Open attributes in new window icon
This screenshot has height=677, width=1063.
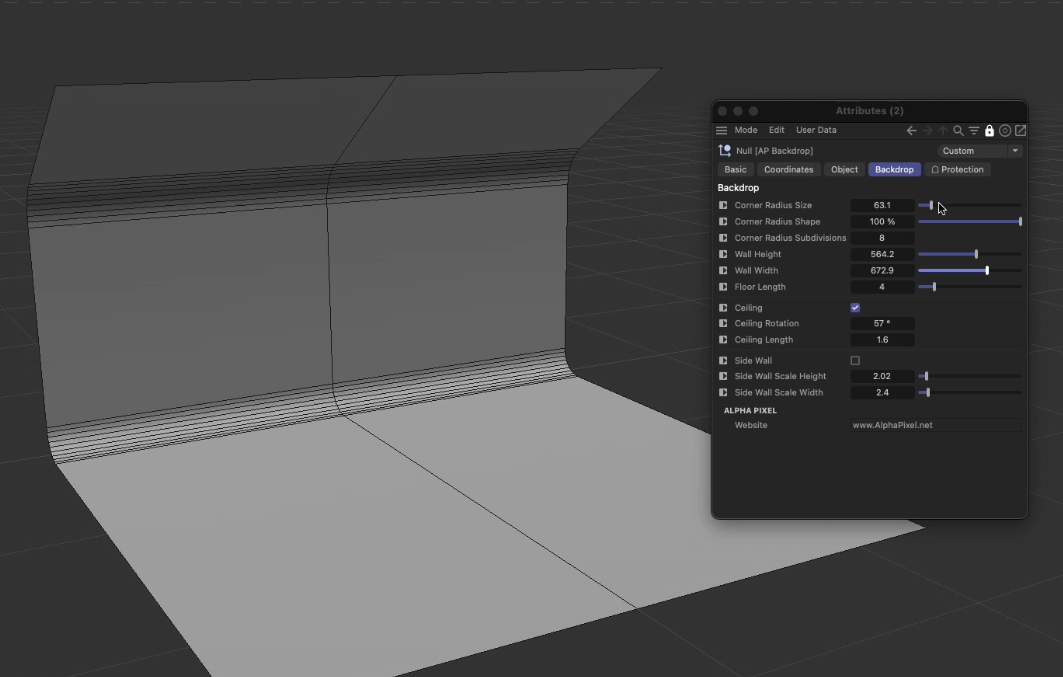[1020, 131]
